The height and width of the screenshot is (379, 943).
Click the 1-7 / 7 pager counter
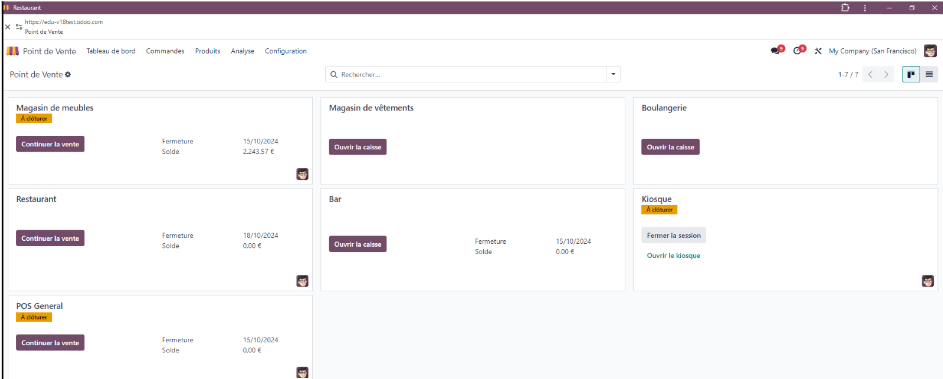[x=848, y=75]
